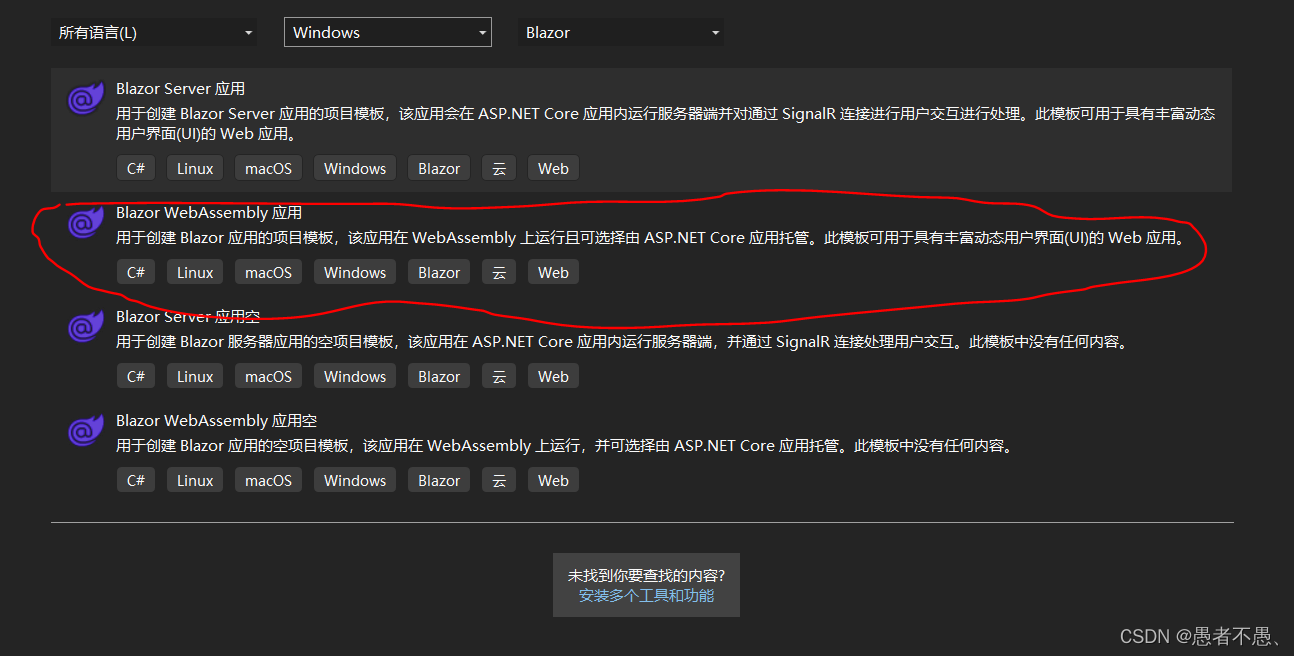Click Linux tag under Blazor Server 应用空
The height and width of the screenshot is (656, 1294).
[195, 376]
